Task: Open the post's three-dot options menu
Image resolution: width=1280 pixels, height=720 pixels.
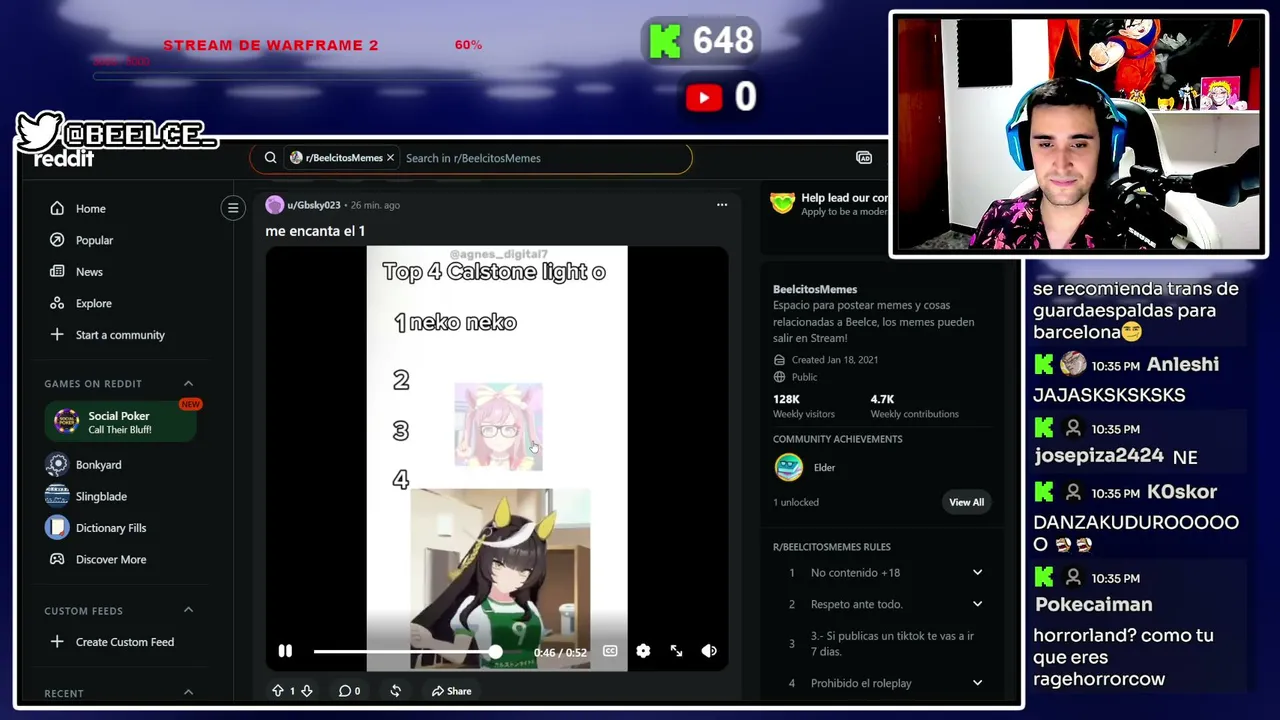Action: point(722,205)
